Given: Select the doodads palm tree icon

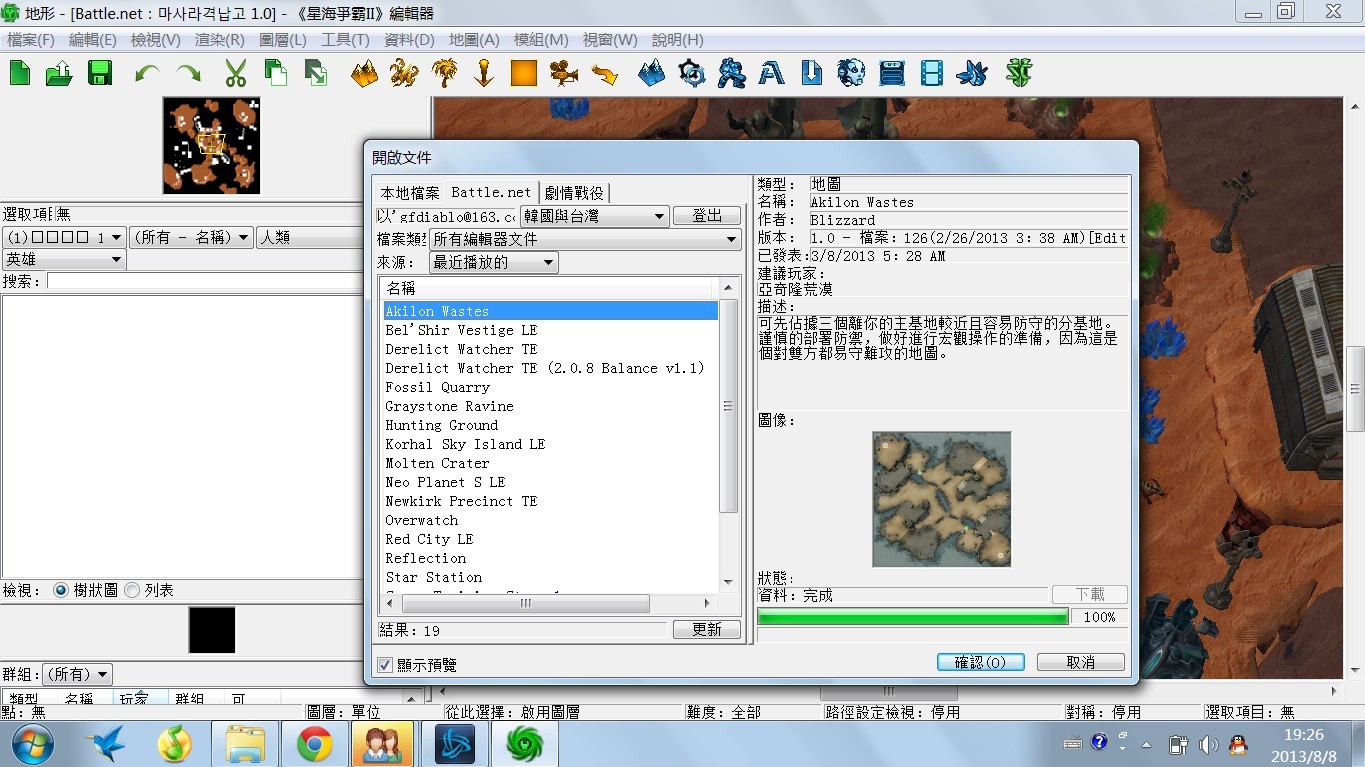Looking at the screenshot, I should 445,73.
